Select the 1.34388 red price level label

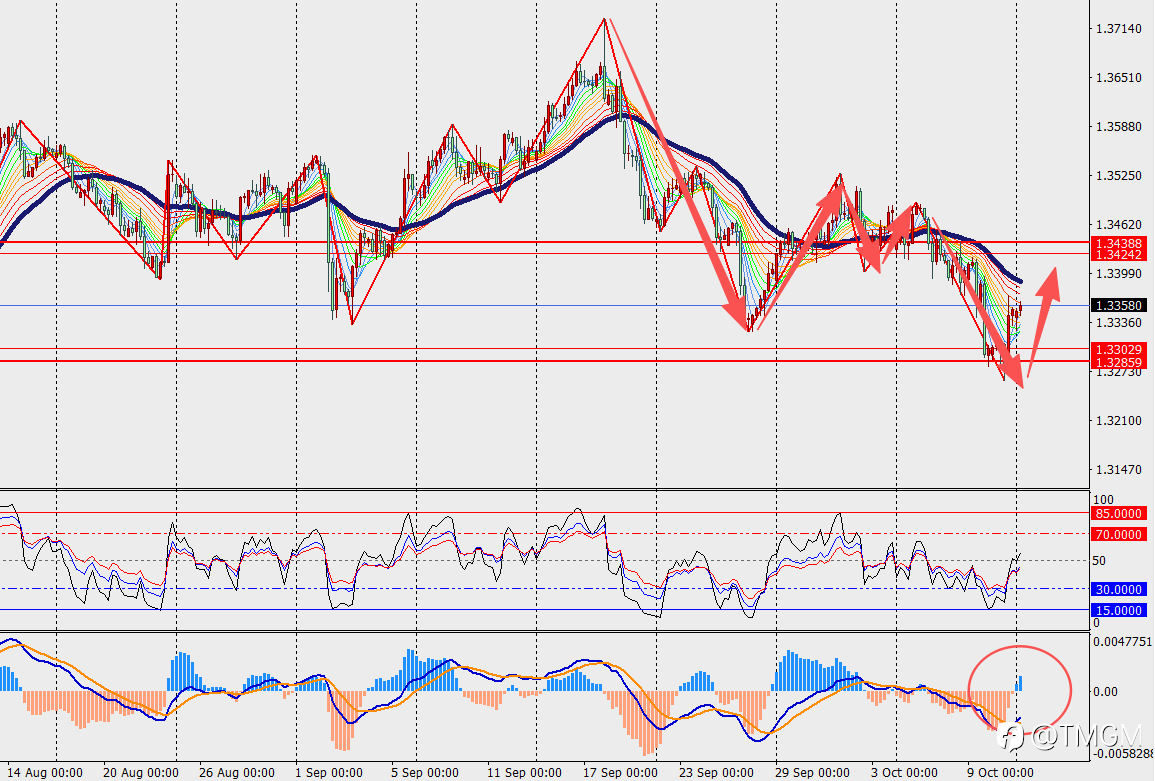1118,243
